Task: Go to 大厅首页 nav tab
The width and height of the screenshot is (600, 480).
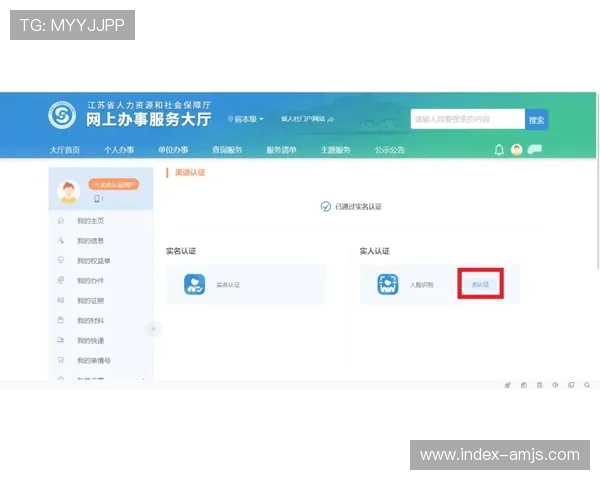Action: (65, 150)
